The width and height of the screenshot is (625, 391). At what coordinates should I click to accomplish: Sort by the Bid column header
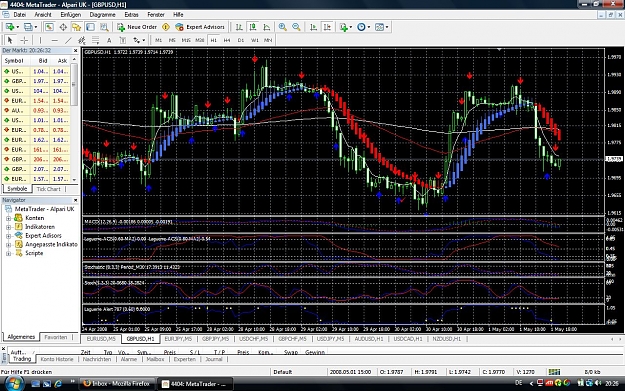click(43, 61)
